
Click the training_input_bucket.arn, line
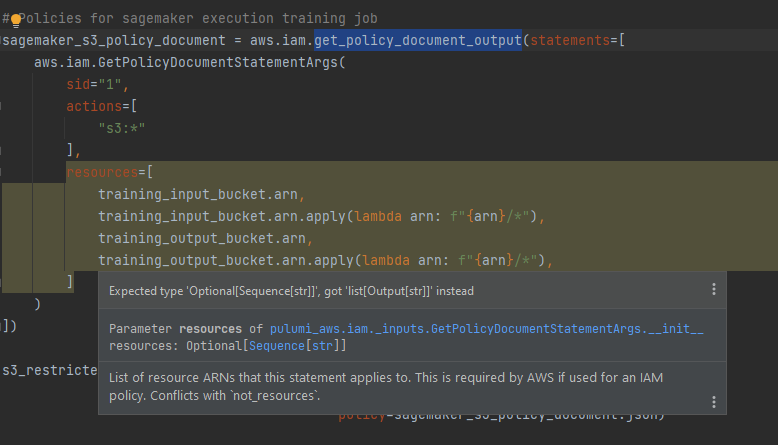pyautogui.click(x=201, y=194)
